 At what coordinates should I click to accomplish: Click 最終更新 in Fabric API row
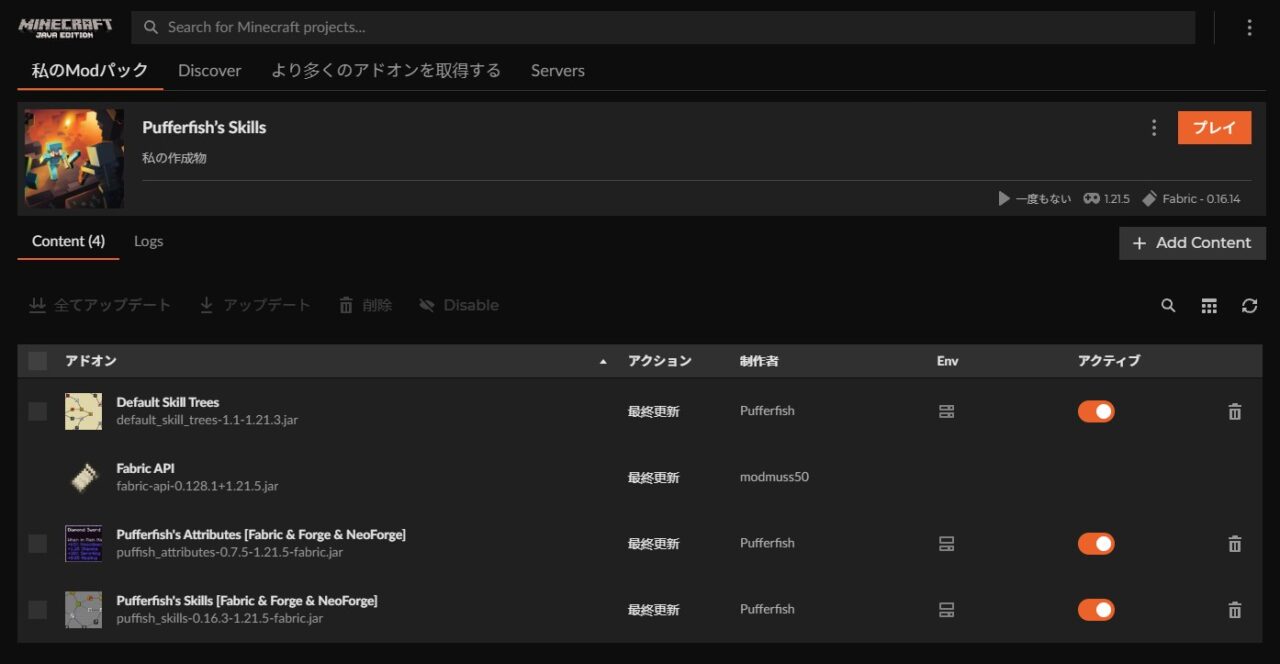tap(653, 478)
